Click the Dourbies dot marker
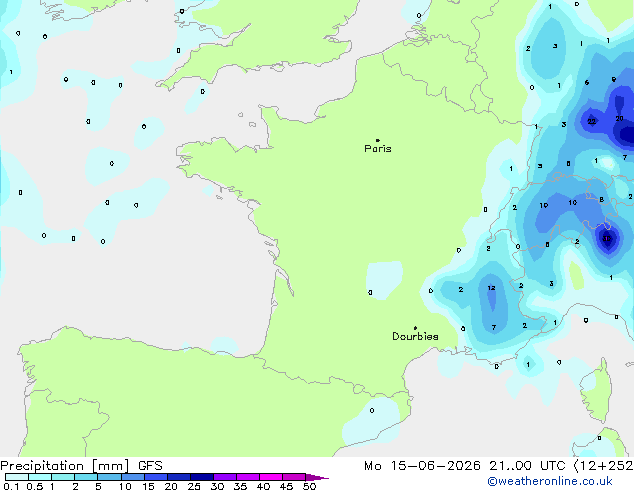Viewport: 634px width, 490px height. tap(415, 328)
